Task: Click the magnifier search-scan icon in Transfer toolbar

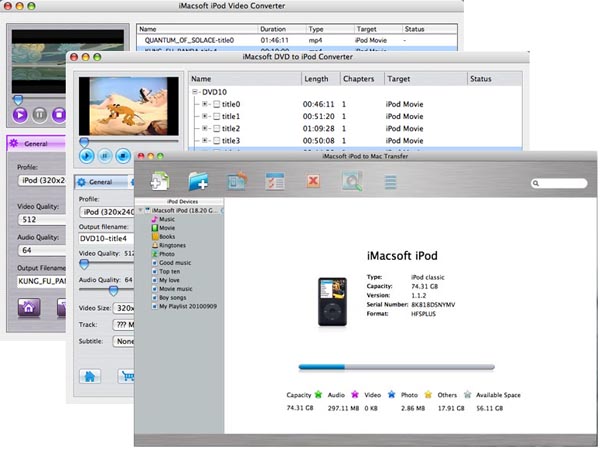Action: 352,181
